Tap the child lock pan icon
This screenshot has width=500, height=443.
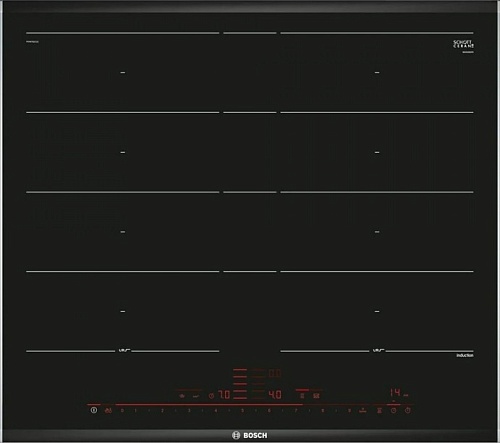click(108, 411)
